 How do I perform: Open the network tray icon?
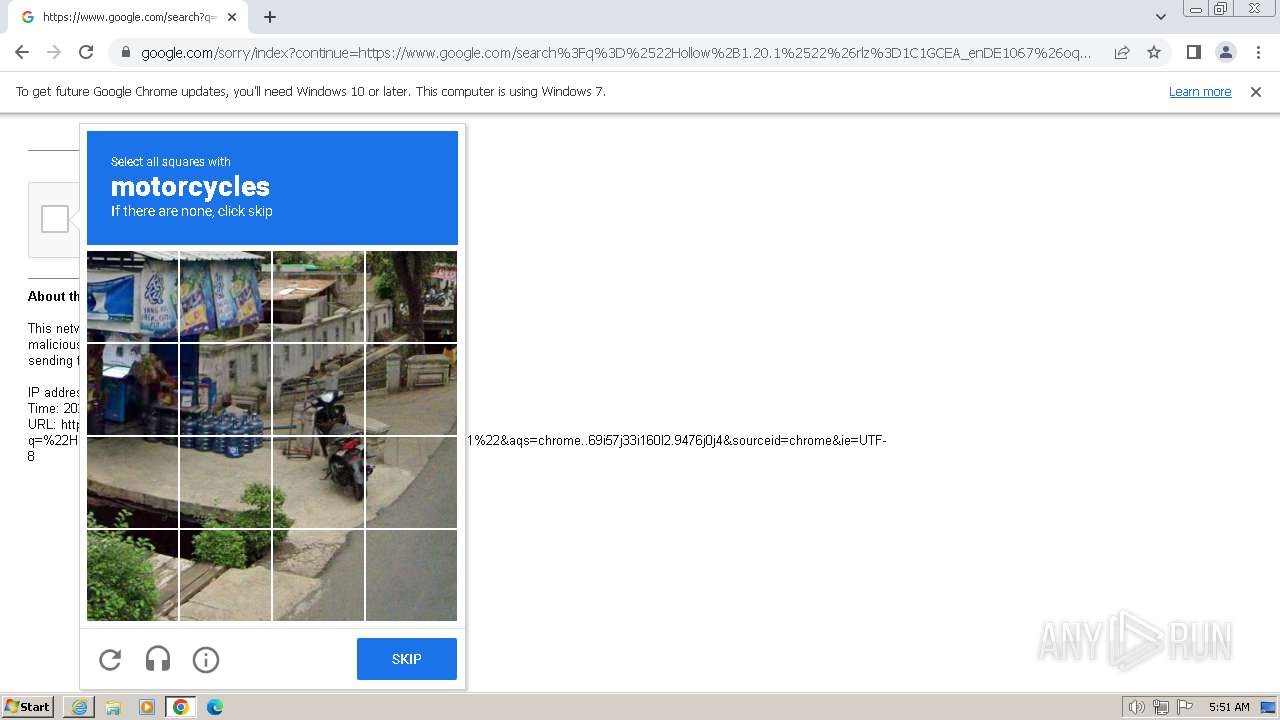(x=1161, y=707)
